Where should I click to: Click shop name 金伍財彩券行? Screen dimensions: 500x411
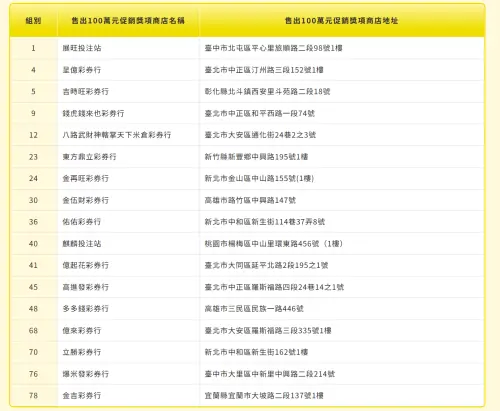coord(86,200)
